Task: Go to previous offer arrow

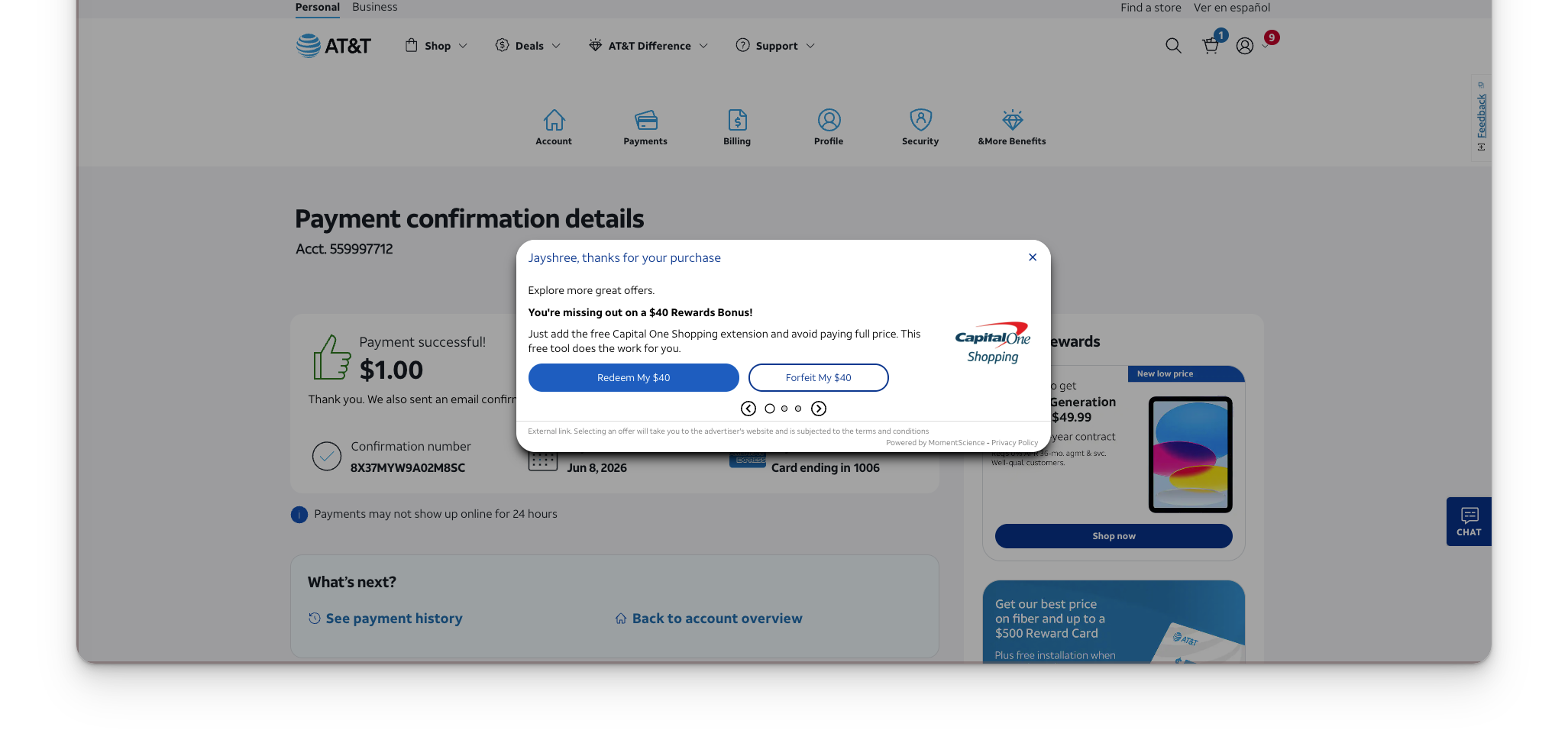Action: 748,409
